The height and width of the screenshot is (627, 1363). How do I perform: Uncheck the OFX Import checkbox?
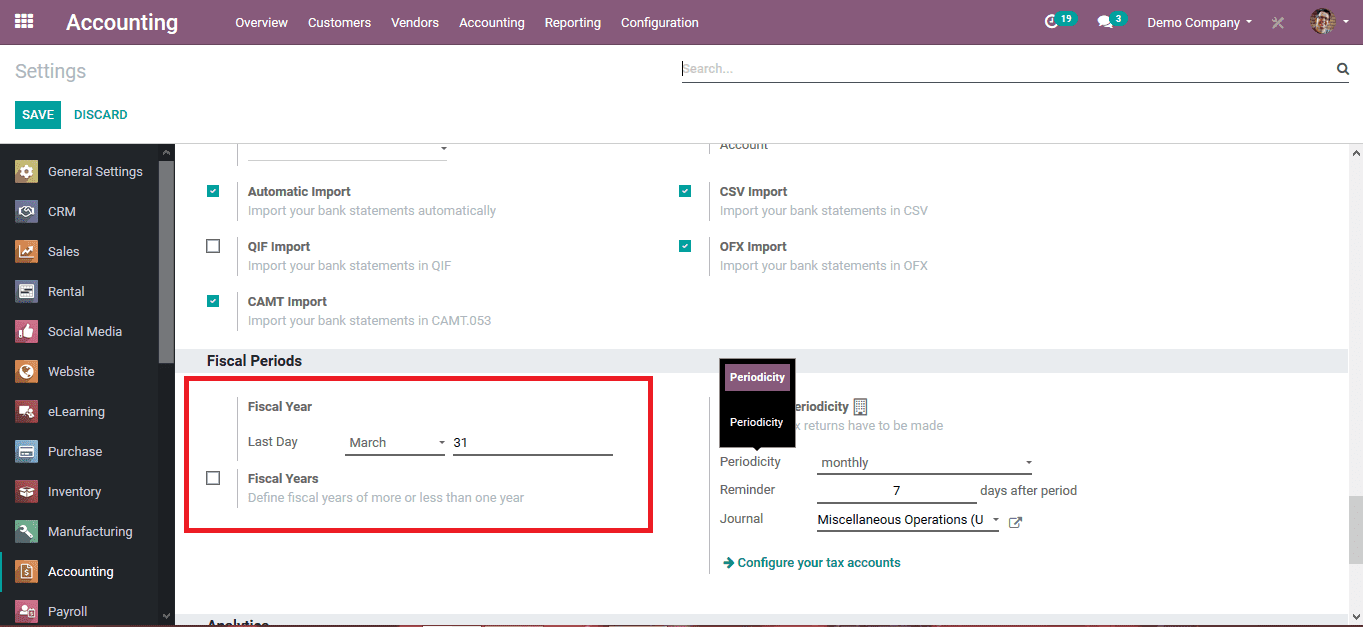coord(685,246)
